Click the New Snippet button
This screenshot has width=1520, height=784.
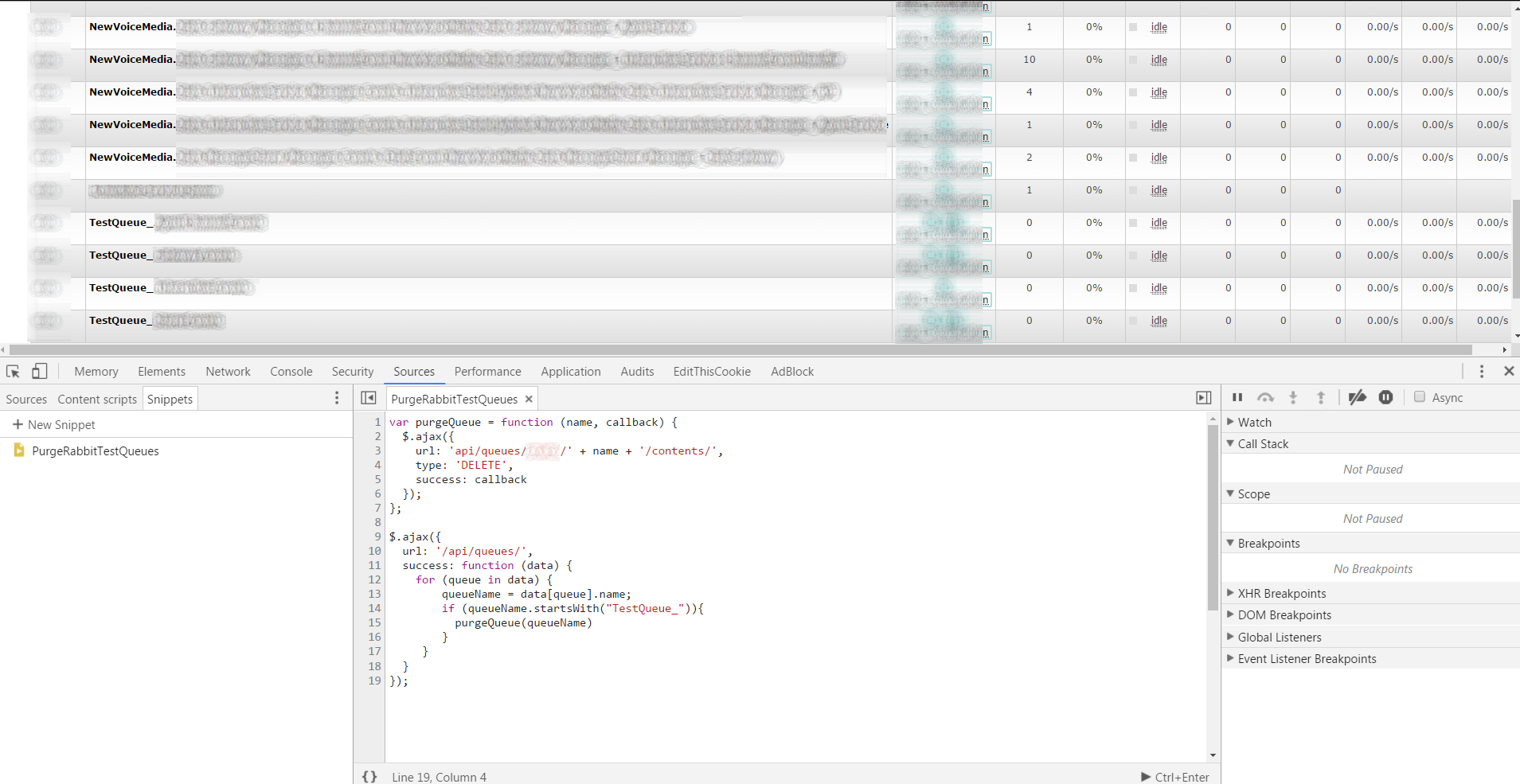point(54,425)
